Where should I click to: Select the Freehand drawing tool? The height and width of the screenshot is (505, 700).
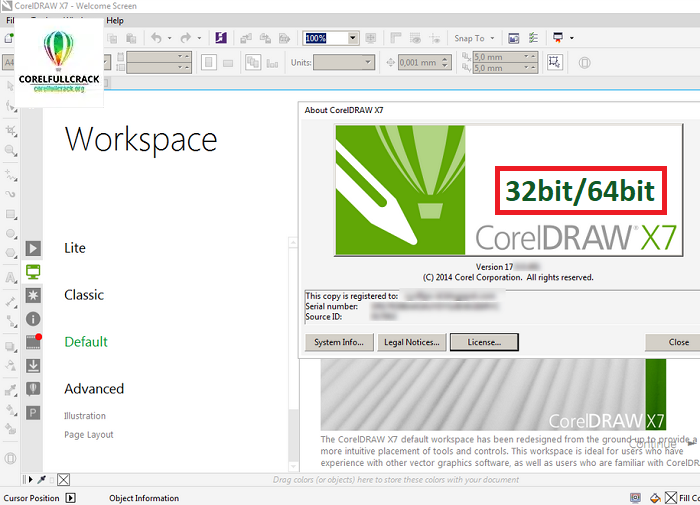pyautogui.click(x=11, y=175)
